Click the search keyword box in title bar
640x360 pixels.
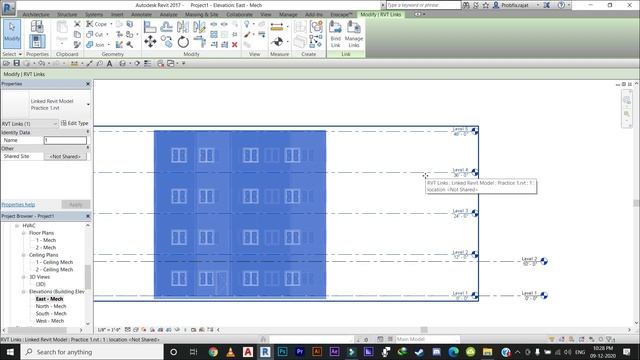coord(423,5)
